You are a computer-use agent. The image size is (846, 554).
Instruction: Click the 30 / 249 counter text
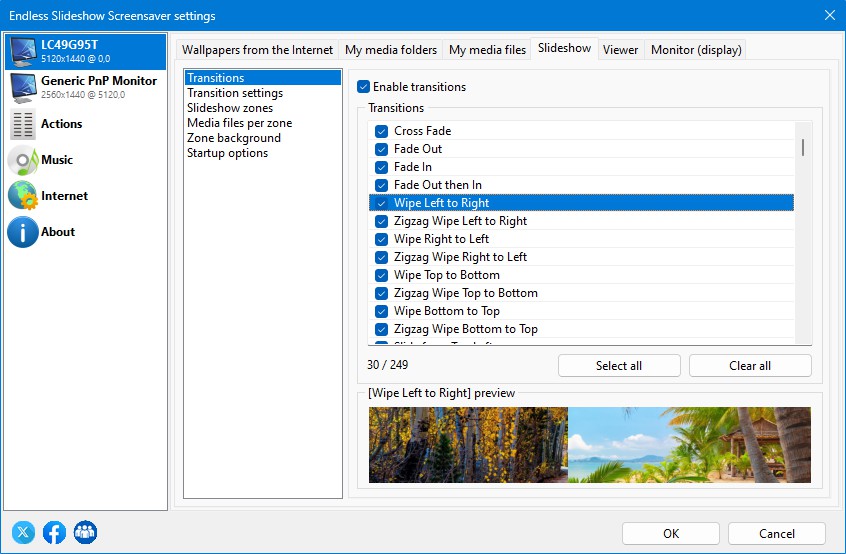387,365
